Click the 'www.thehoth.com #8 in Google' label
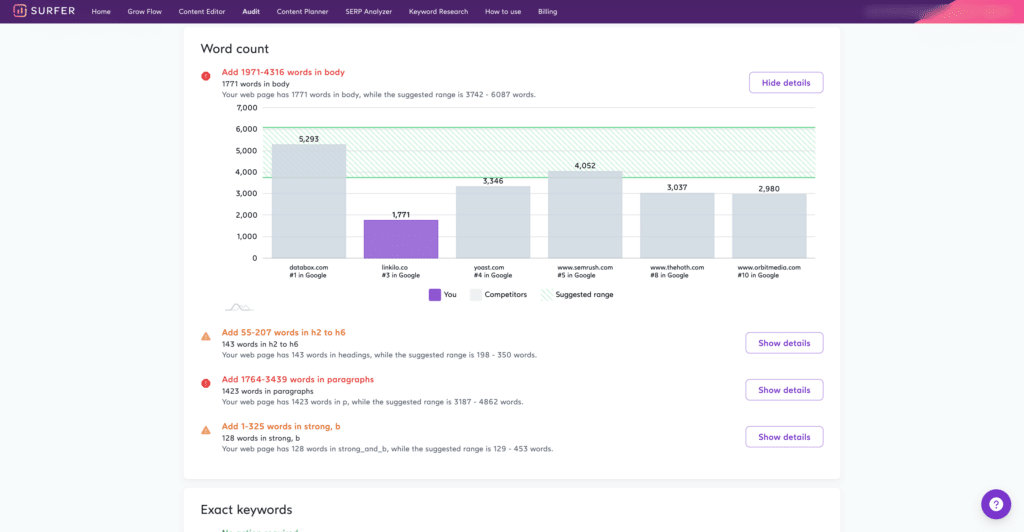Viewport: 1024px width, 532px height. coord(677,271)
